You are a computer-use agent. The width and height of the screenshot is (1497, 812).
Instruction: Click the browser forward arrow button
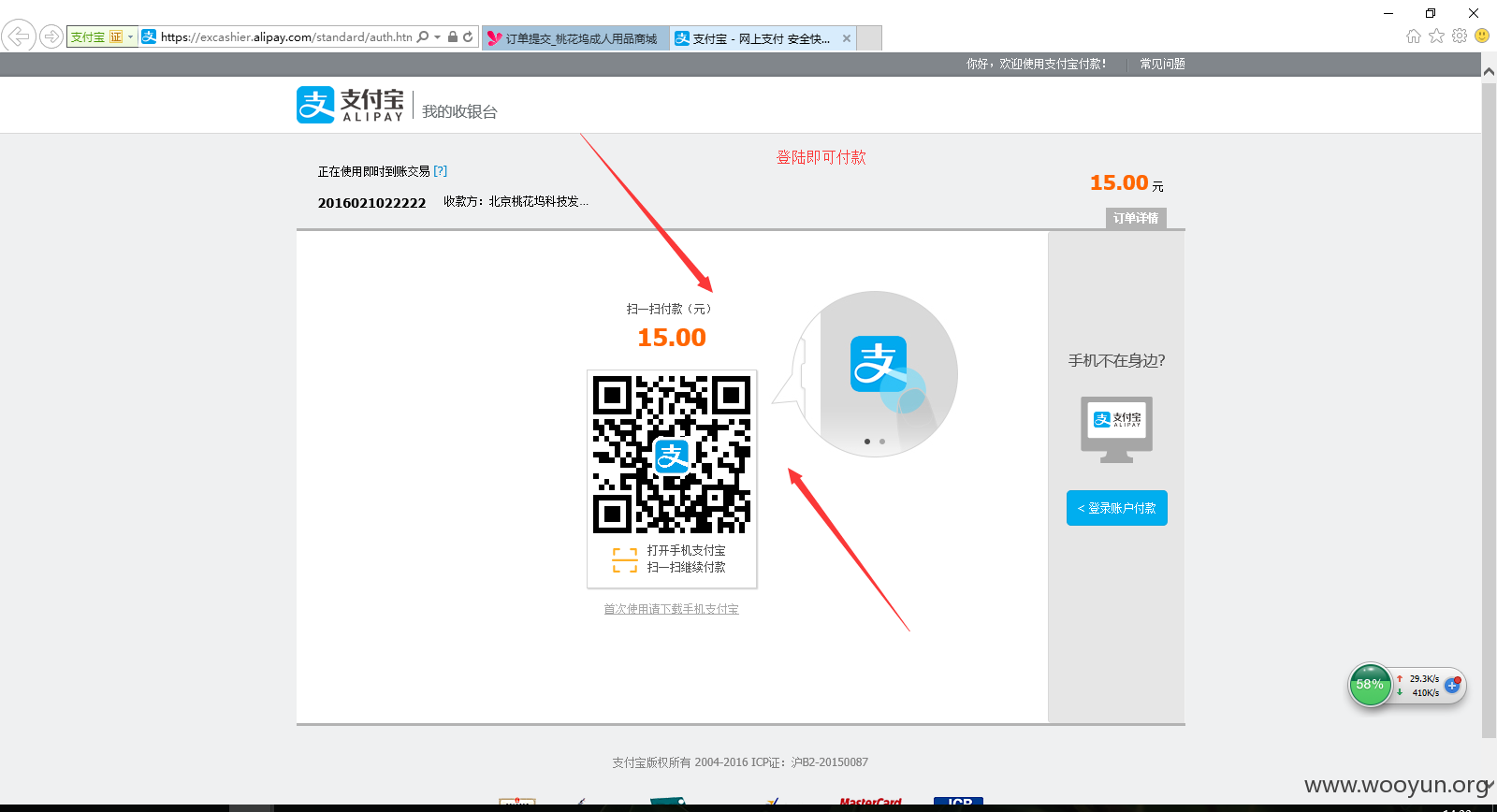pos(51,37)
